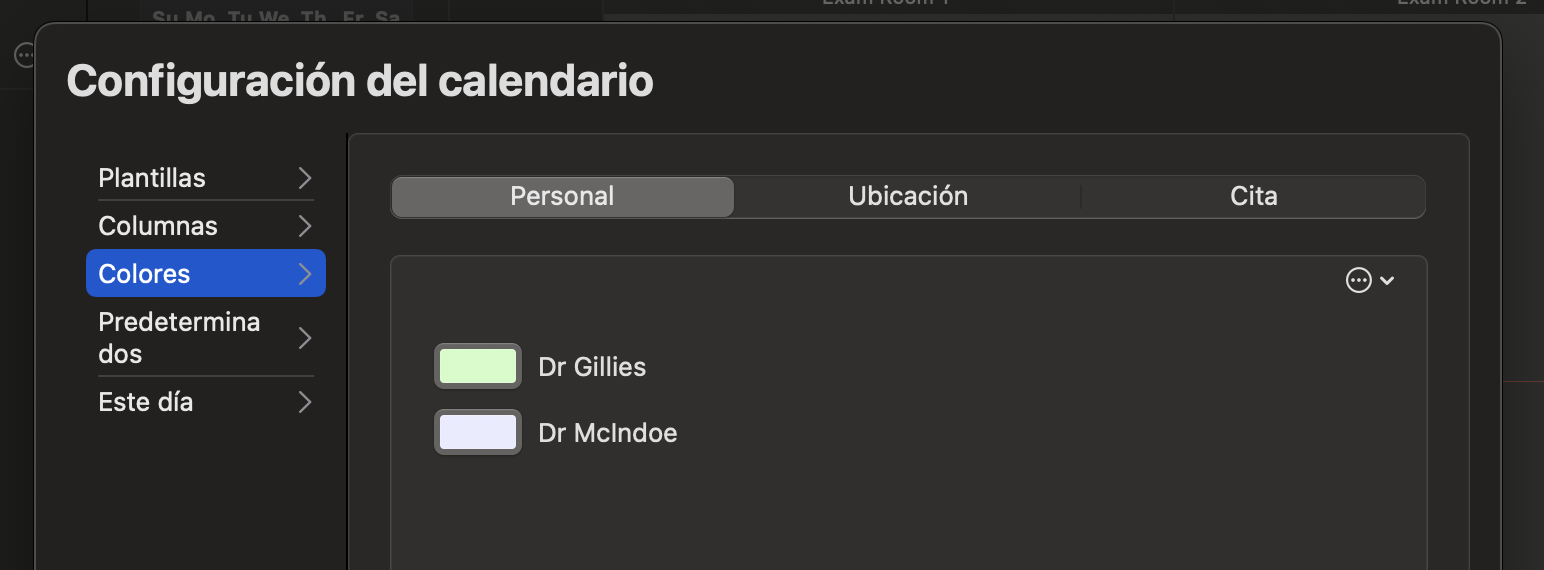Switch to the Cita tab

(1254, 196)
